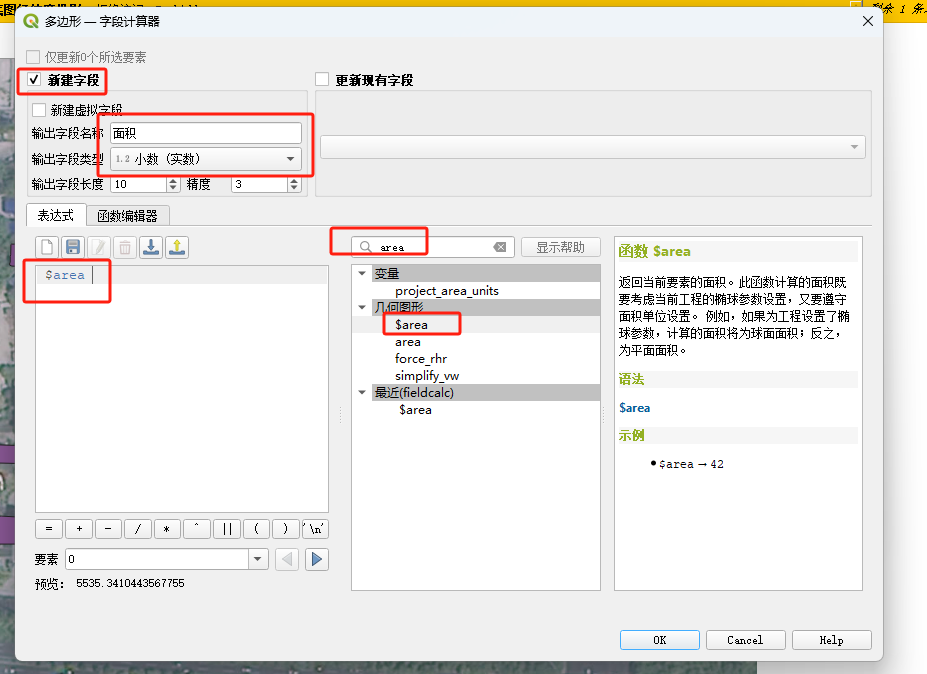
Task: Enable the 更新现有字段 checkbox
Action: (x=322, y=80)
